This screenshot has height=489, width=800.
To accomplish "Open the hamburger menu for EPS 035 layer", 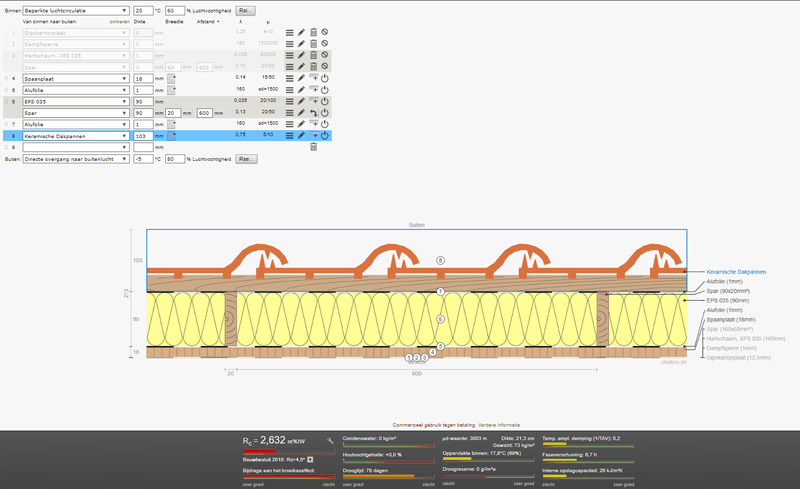I will [x=289, y=101].
